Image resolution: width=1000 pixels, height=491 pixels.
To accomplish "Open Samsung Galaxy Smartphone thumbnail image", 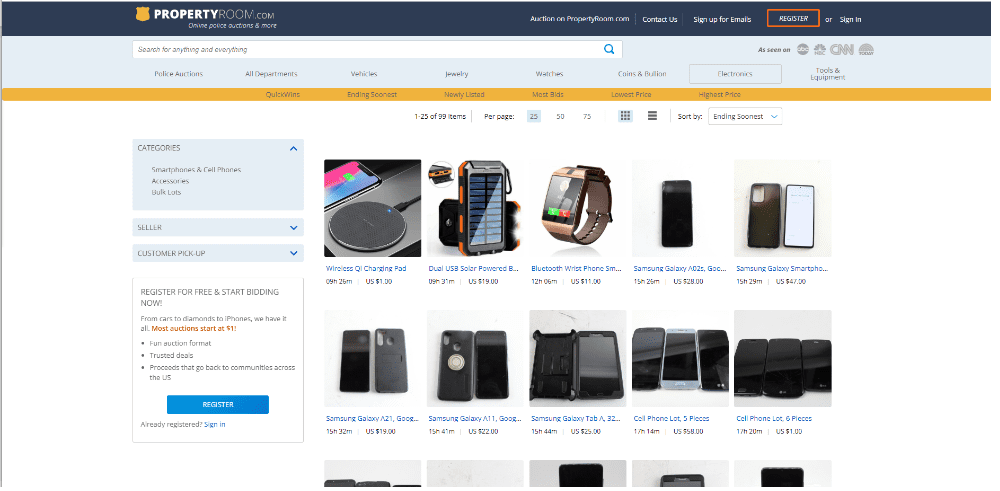I will point(783,208).
